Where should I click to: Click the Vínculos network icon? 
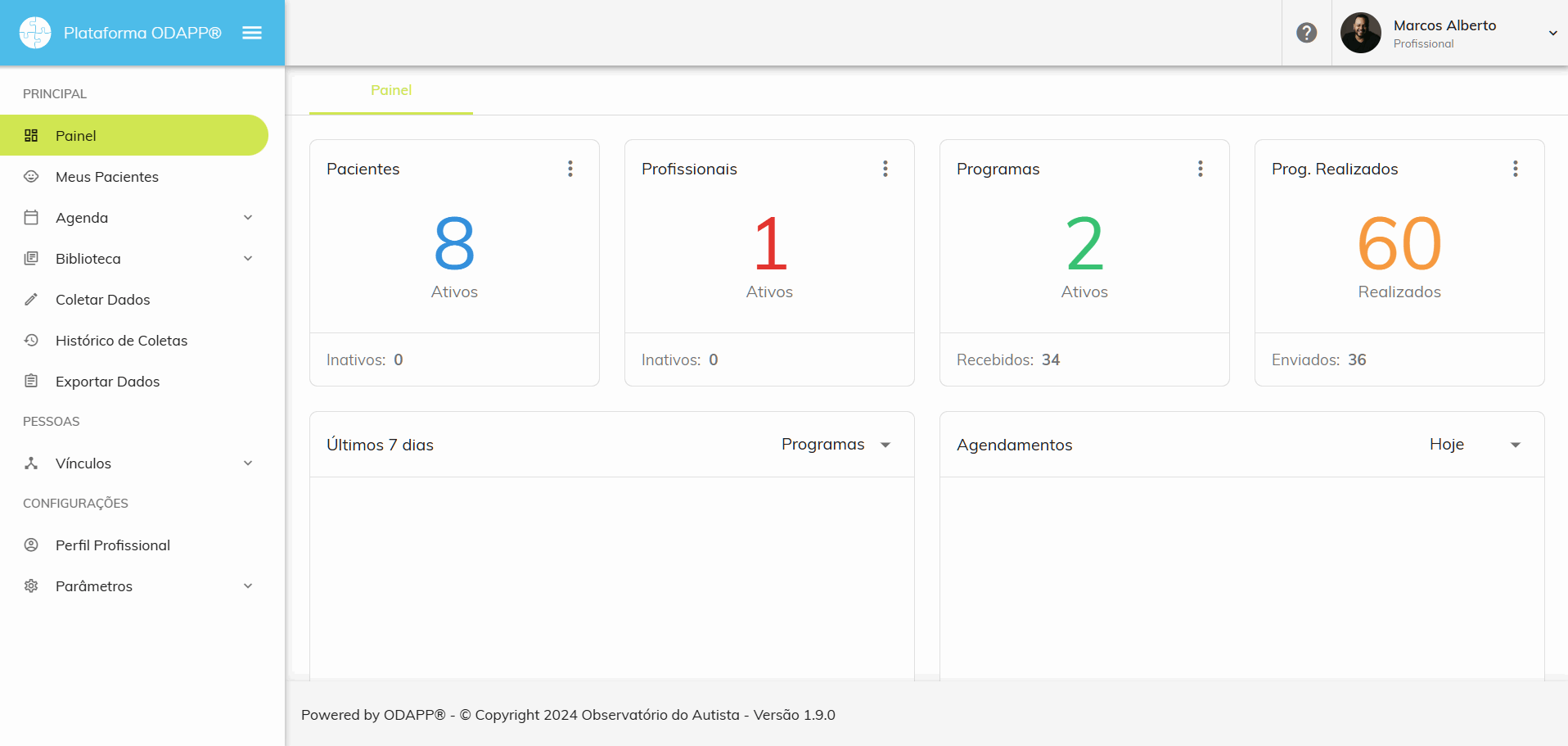tap(31, 463)
